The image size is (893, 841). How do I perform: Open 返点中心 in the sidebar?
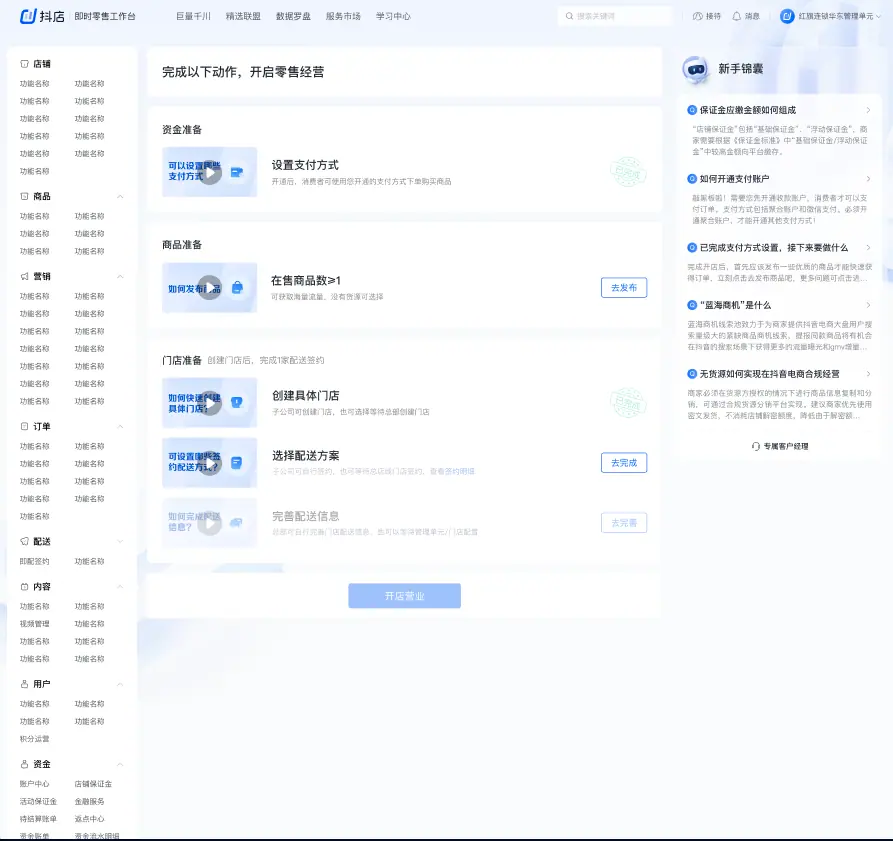pos(89,819)
